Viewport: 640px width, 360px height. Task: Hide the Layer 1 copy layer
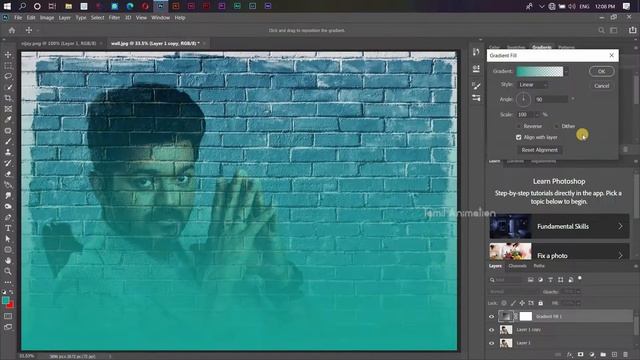coord(491,330)
